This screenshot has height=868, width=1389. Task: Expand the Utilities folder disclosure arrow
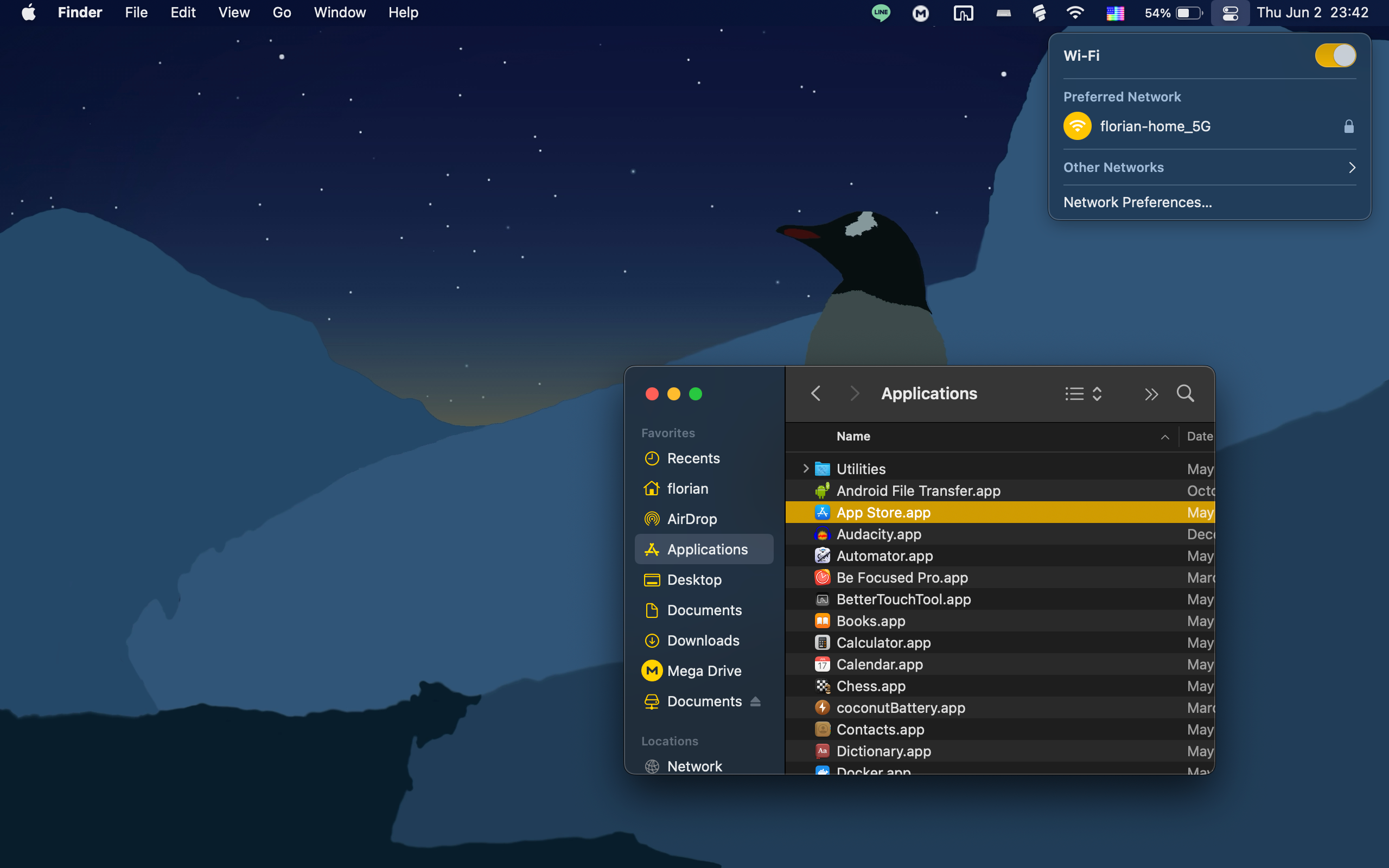[x=806, y=469]
